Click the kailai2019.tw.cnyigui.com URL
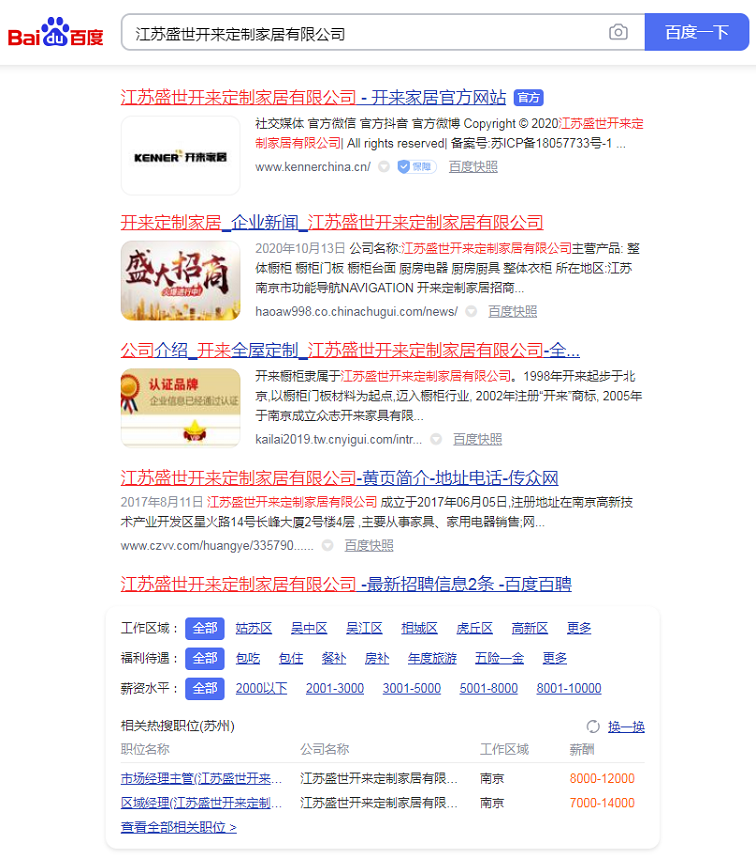Screen dimensions: 756x859 pos(339,439)
